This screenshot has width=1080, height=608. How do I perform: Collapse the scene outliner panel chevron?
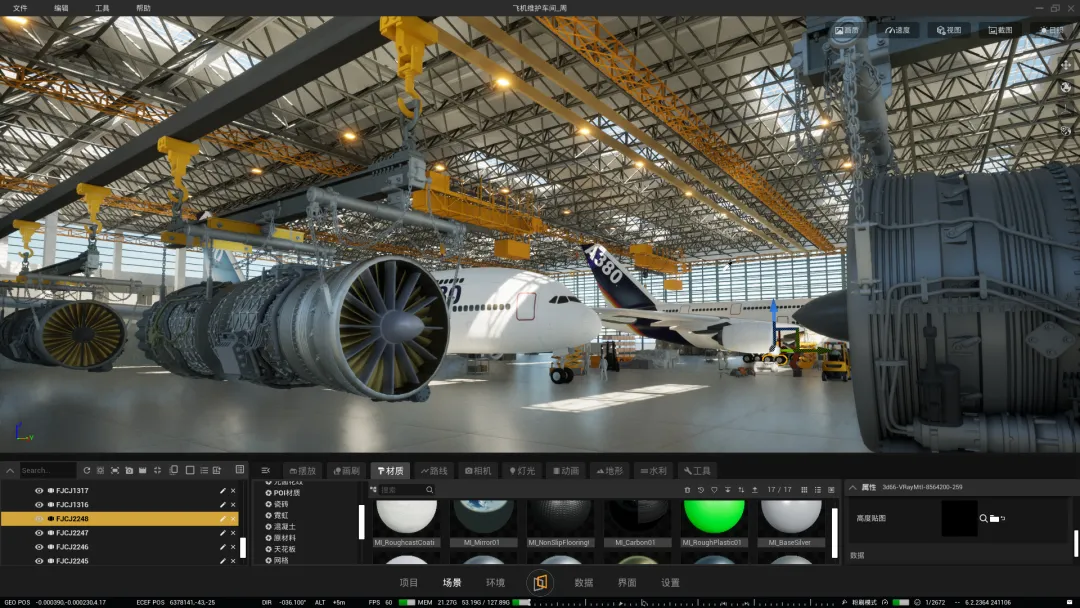click(10, 471)
